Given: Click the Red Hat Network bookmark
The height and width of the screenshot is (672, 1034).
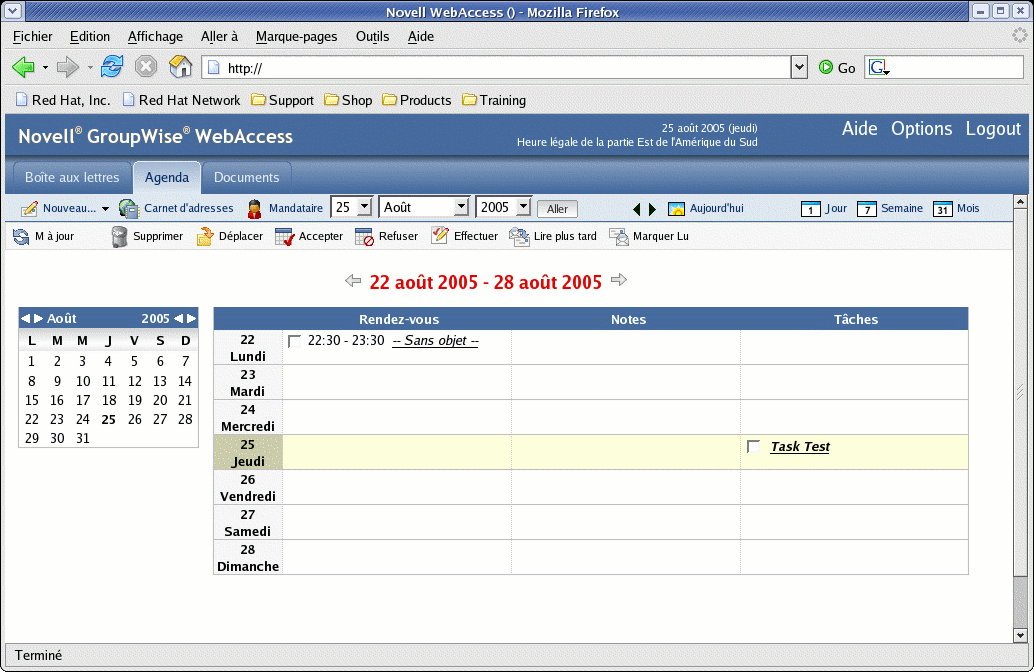Looking at the screenshot, I should (x=181, y=100).
